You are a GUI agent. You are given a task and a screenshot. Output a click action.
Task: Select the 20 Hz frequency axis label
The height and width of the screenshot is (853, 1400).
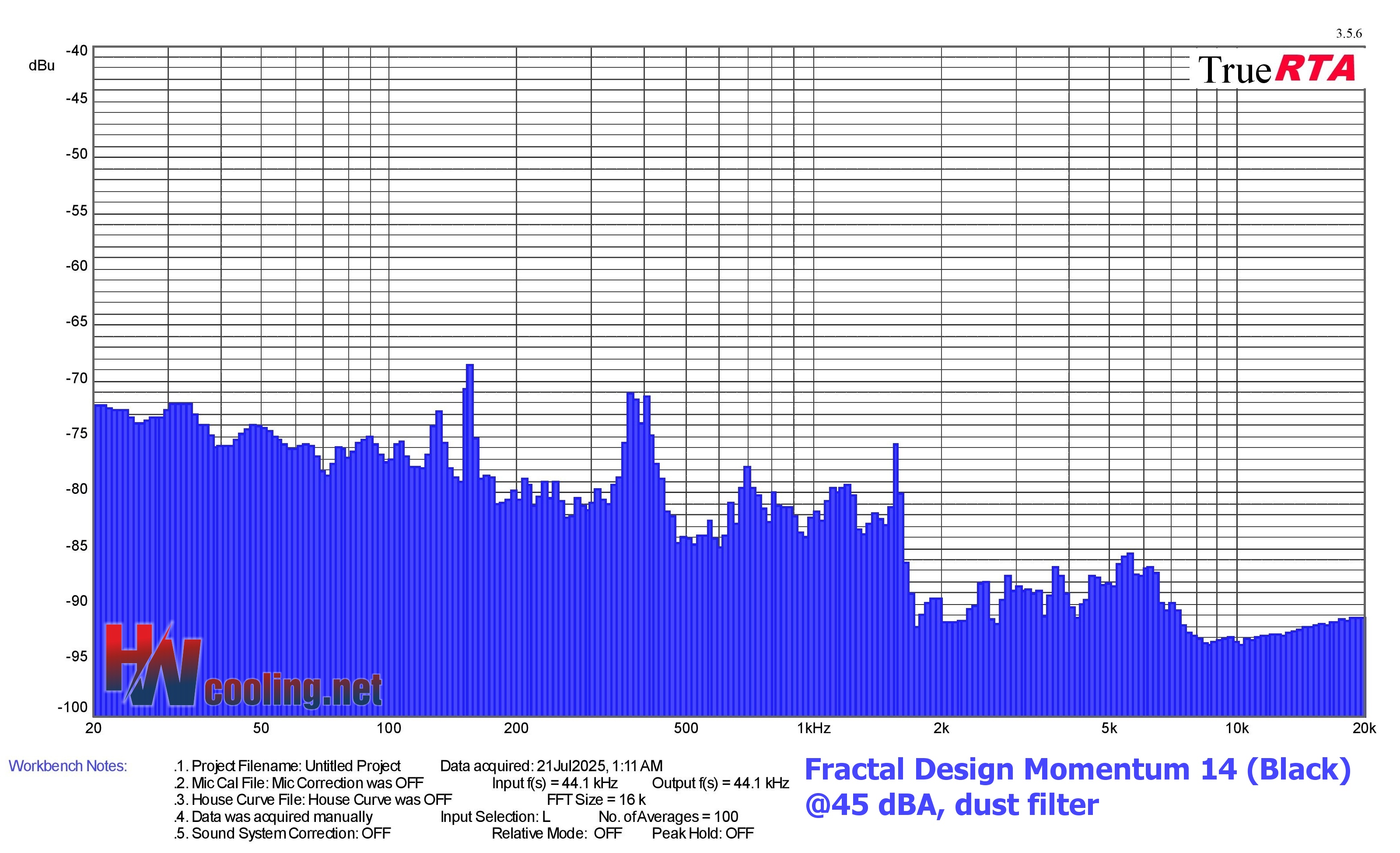tap(93, 728)
